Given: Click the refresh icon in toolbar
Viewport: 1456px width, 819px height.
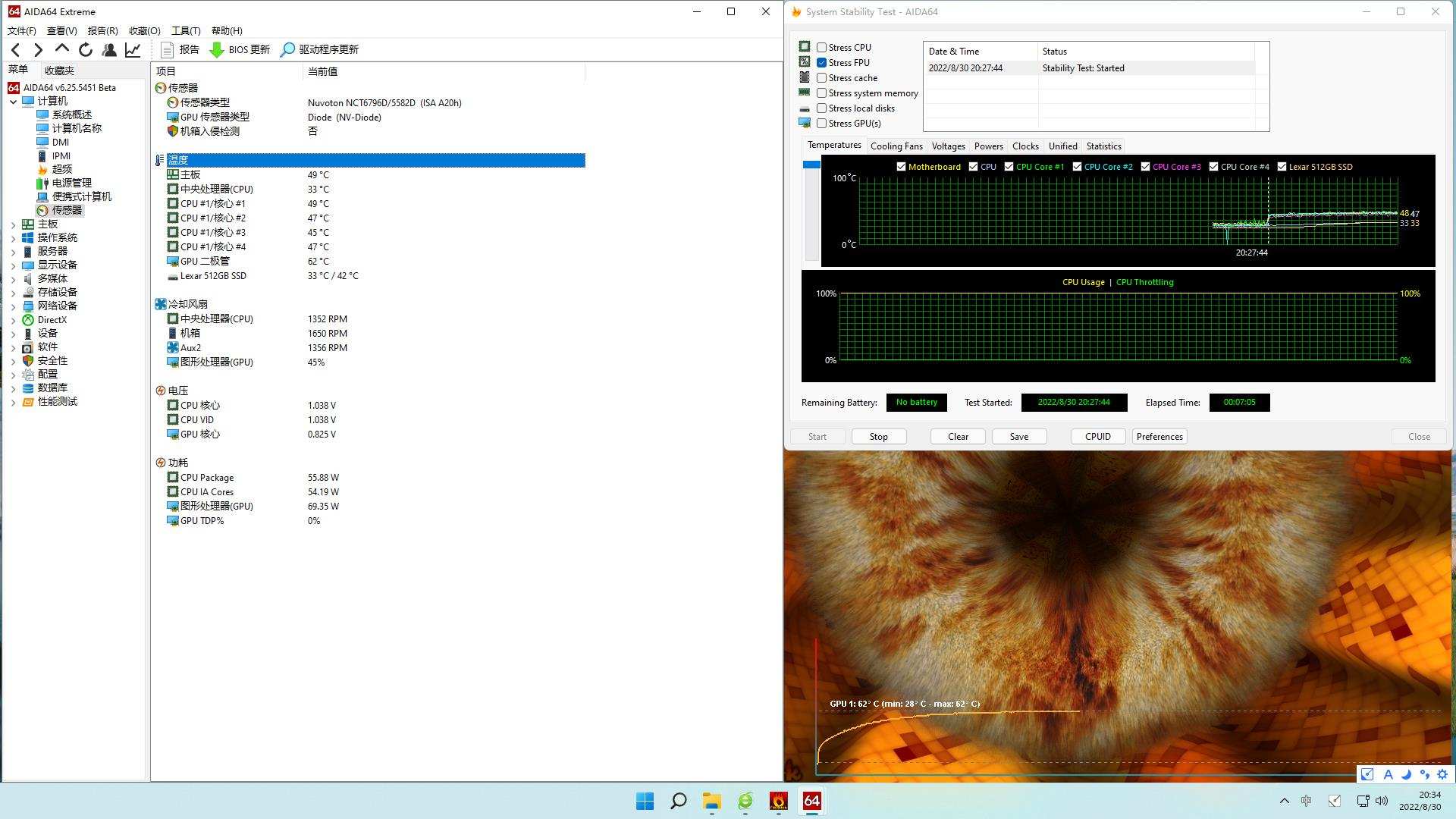Looking at the screenshot, I should tap(86, 50).
